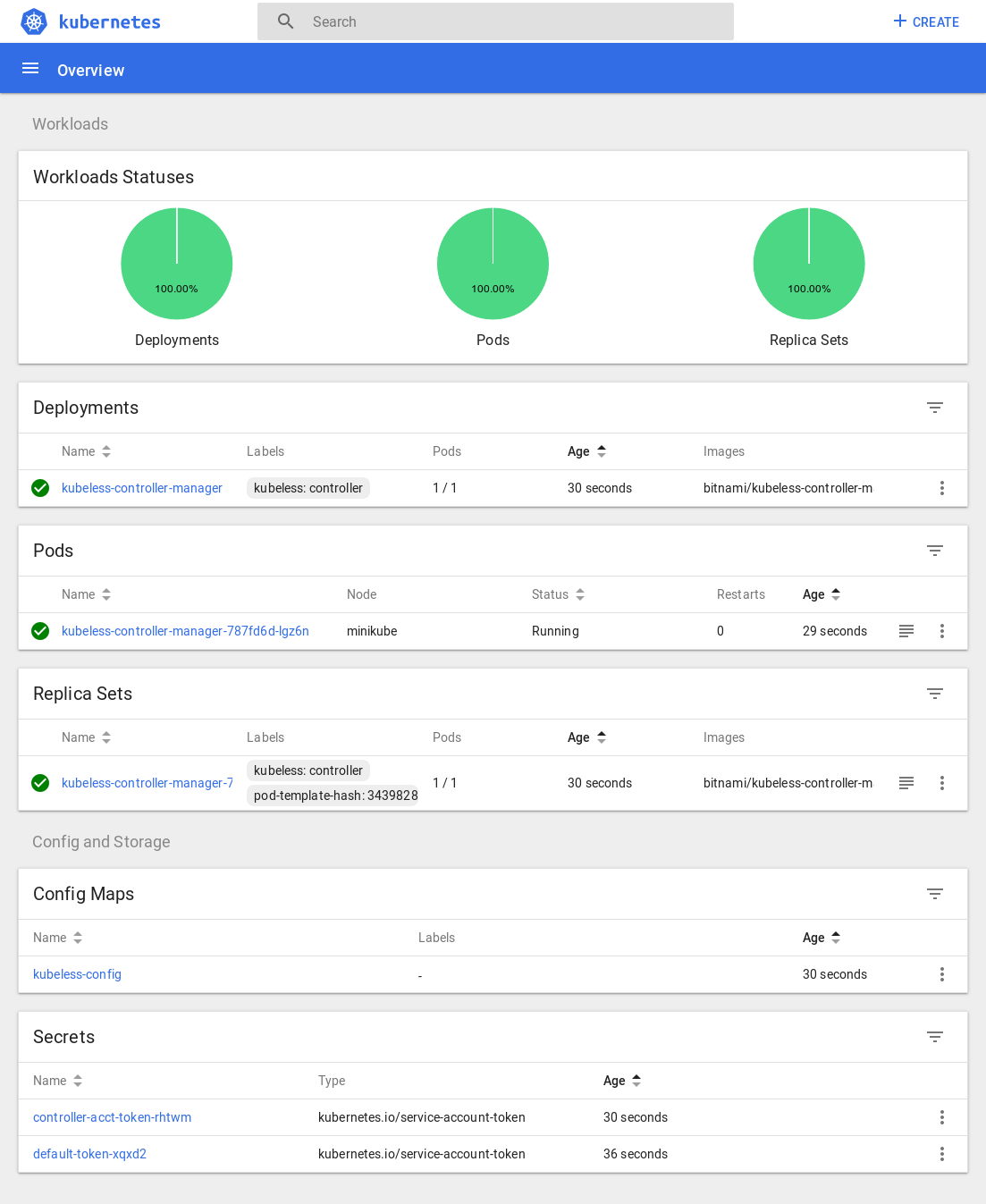The height and width of the screenshot is (1204, 986).
Task: Sort Secrets by Age
Action: 623,1081
